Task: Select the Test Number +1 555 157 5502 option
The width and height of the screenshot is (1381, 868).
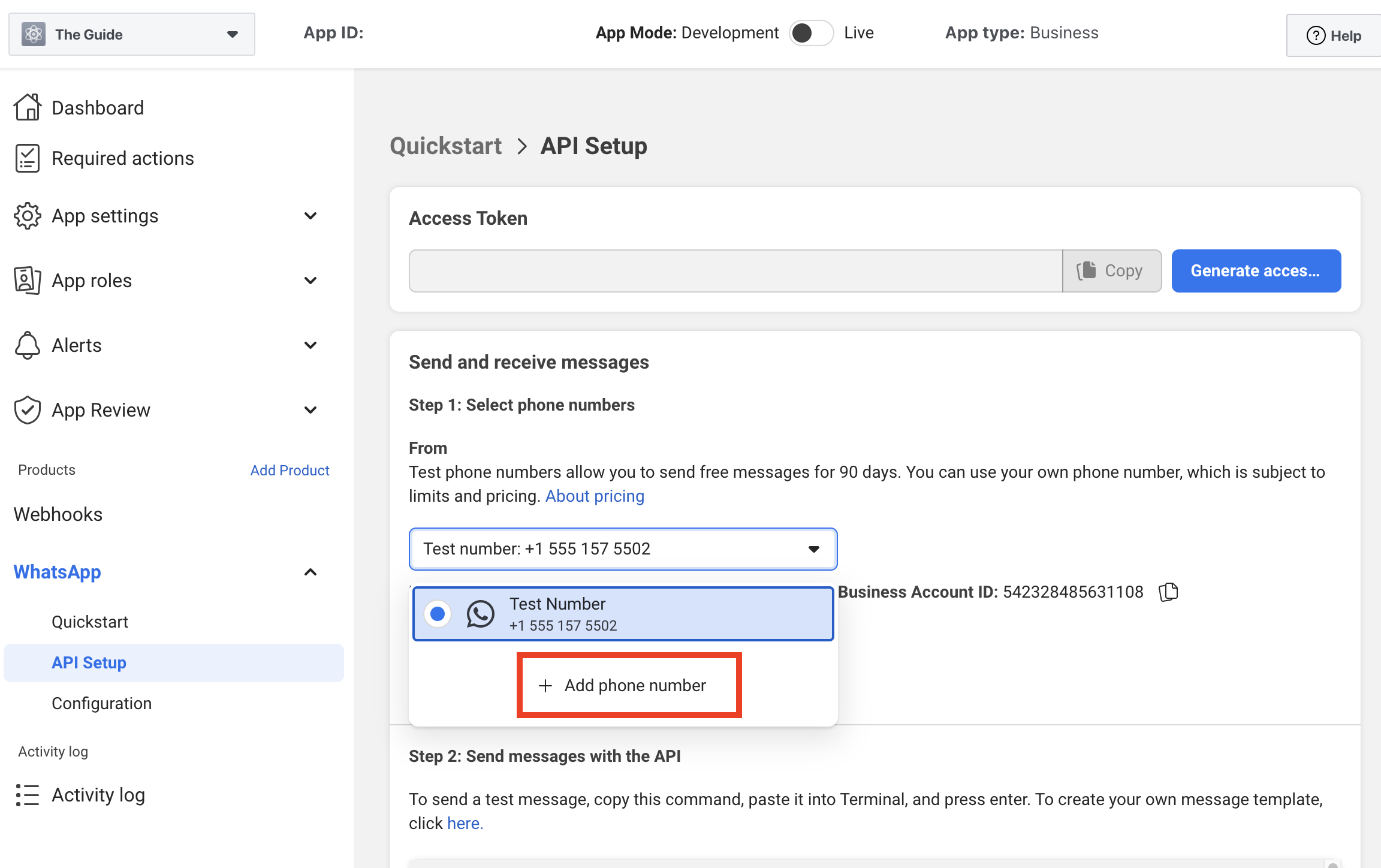Action: [623, 614]
